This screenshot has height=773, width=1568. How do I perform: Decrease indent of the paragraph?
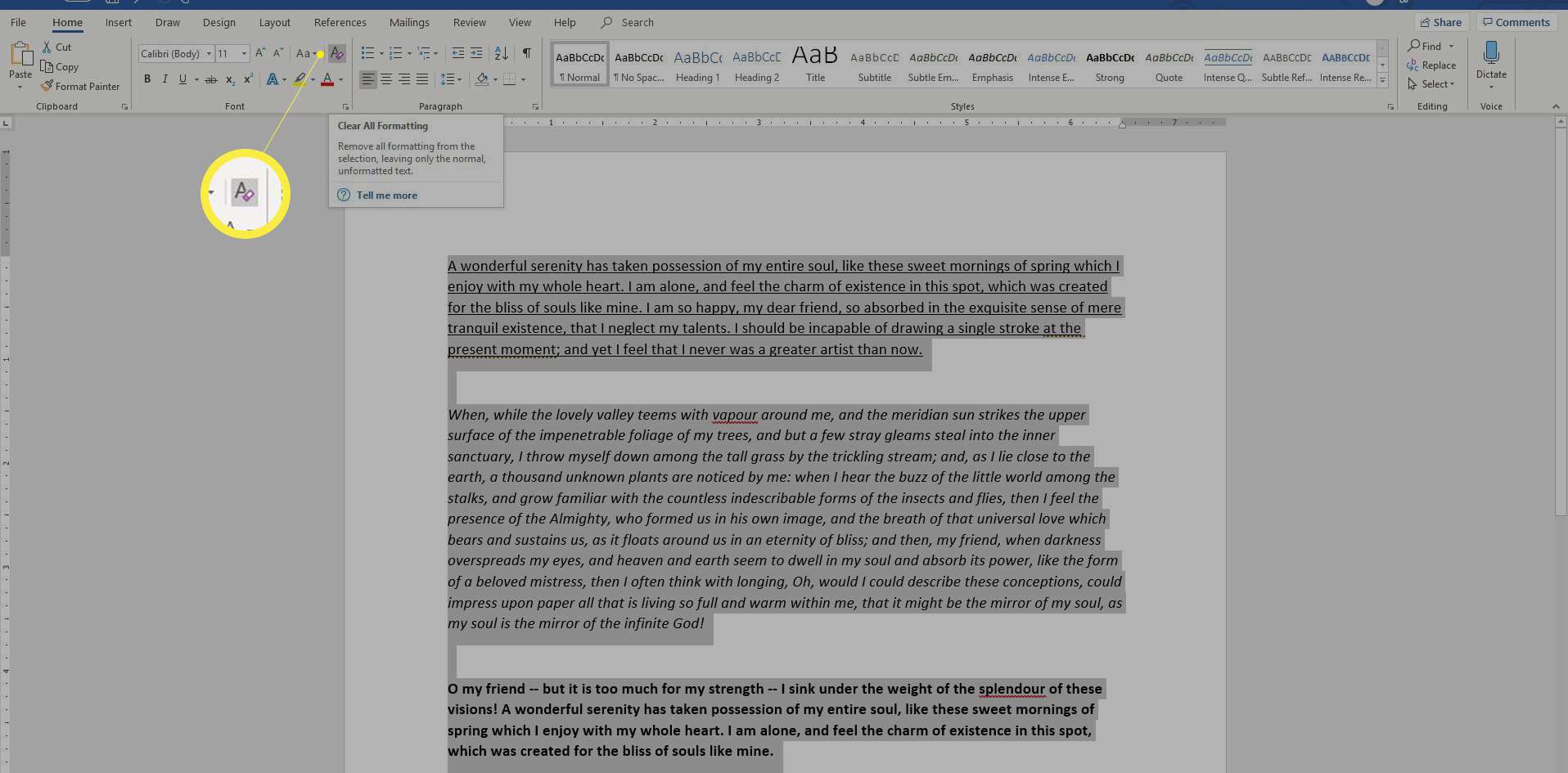coord(458,53)
